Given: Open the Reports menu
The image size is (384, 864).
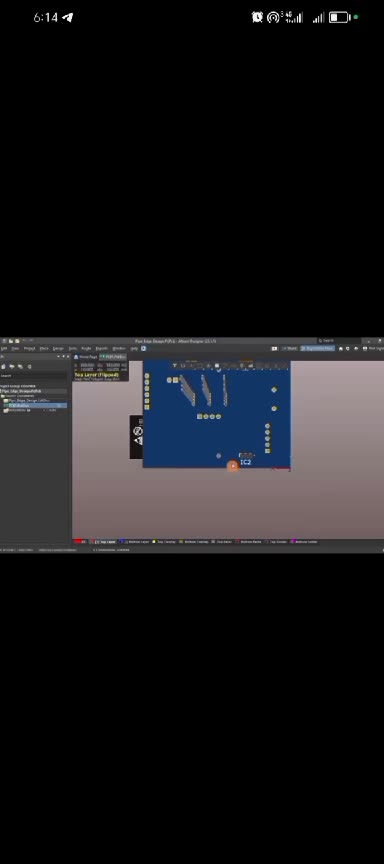Looking at the screenshot, I should pyautogui.click(x=102, y=348).
